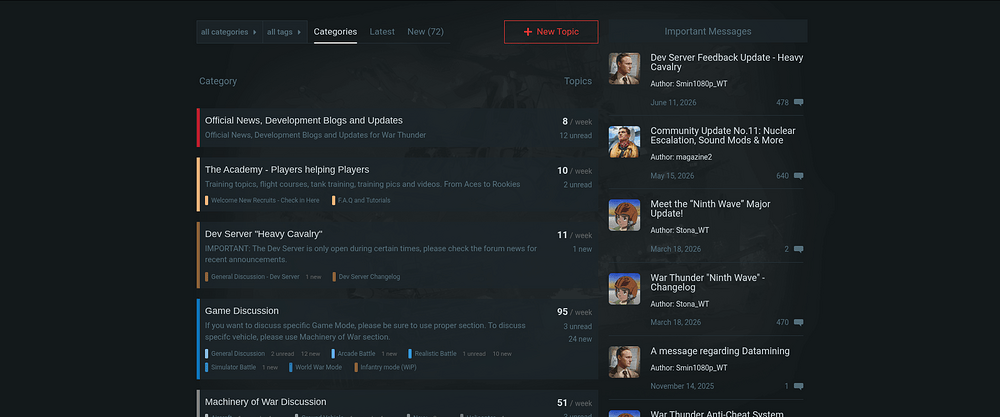1000x417 pixels.
Task: Click avatar beside Dev Server Feedback Update
Action: (624, 68)
